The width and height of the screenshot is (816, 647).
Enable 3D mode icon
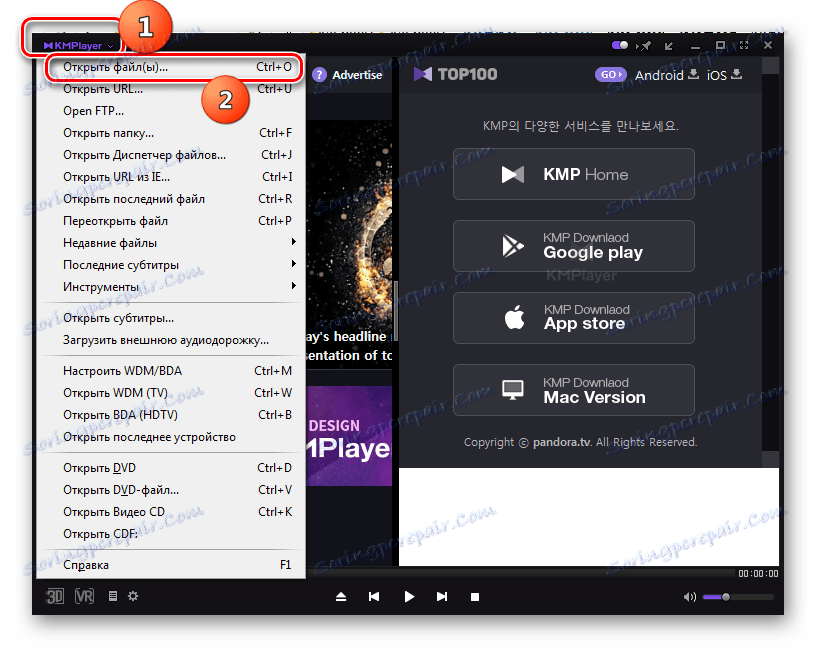click(55, 596)
